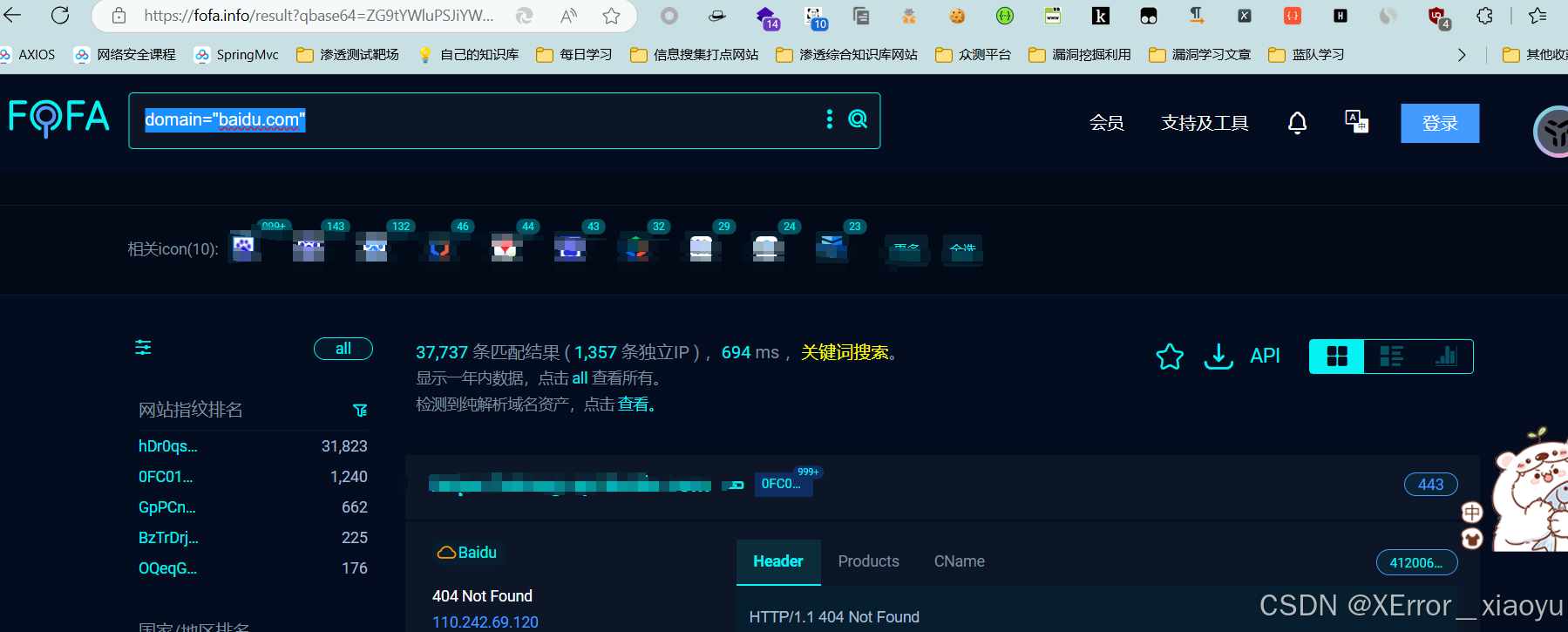Favorite the query with the star icon
Image resolution: width=1568 pixels, height=632 pixels.
(1170, 356)
